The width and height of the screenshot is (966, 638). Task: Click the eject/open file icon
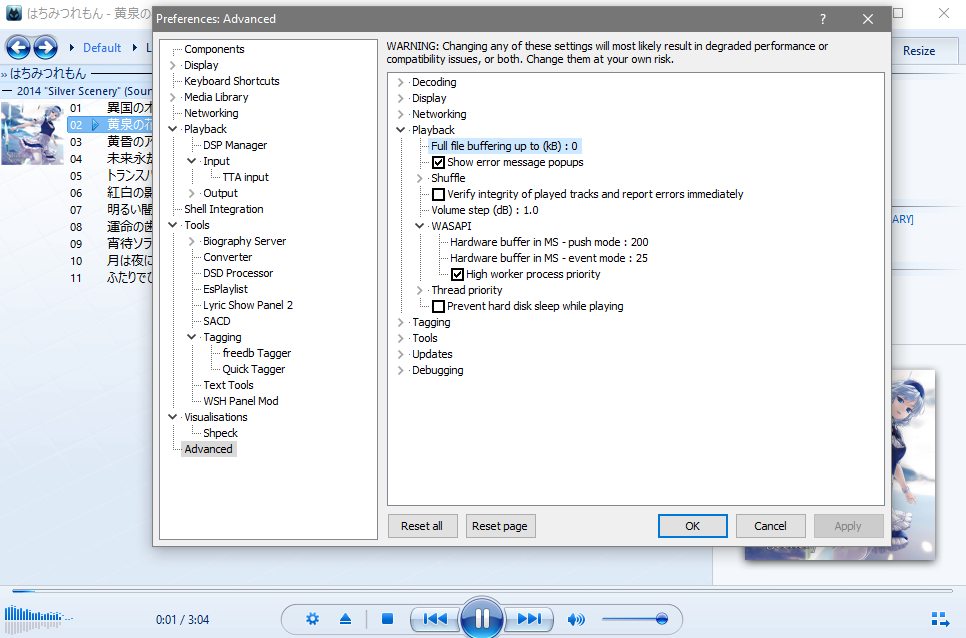345,618
